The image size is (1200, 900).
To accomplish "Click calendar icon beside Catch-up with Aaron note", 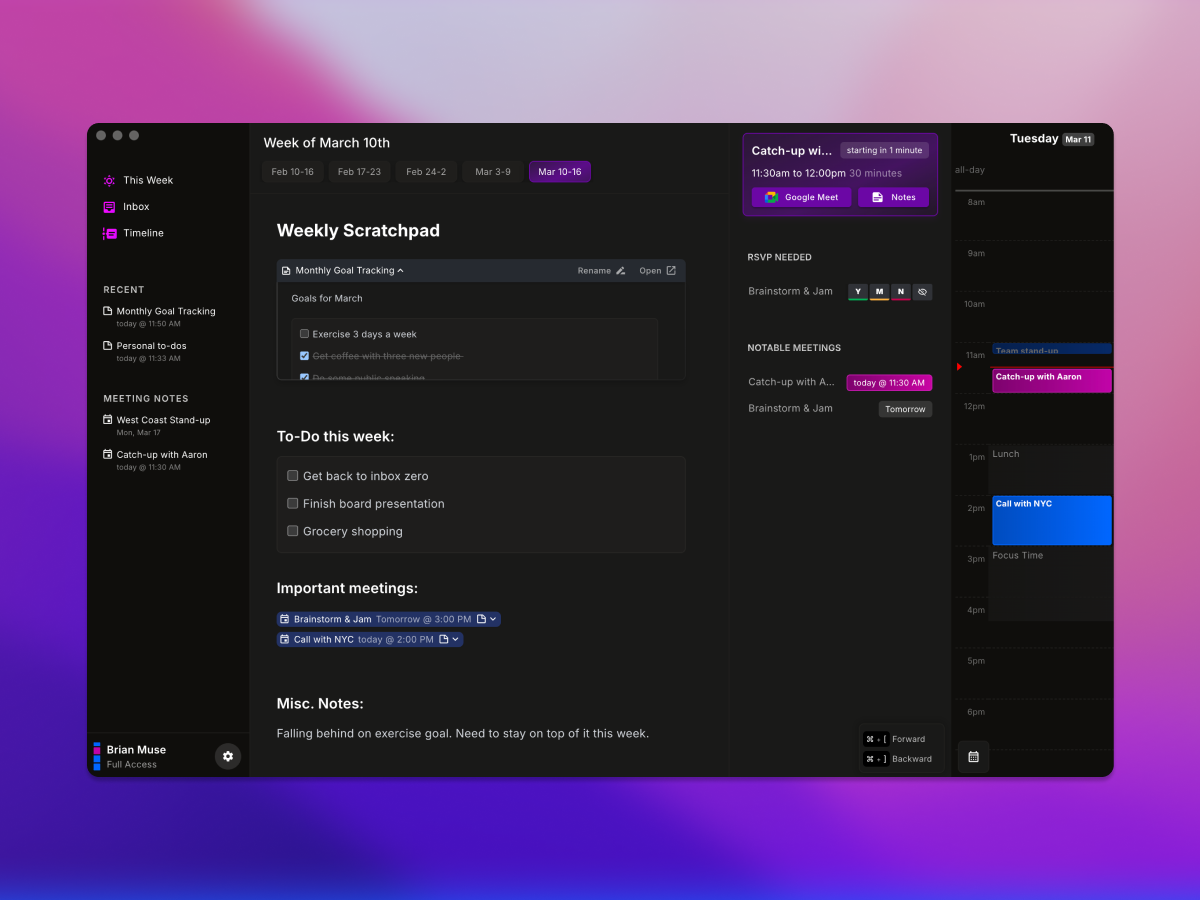I will point(108,454).
